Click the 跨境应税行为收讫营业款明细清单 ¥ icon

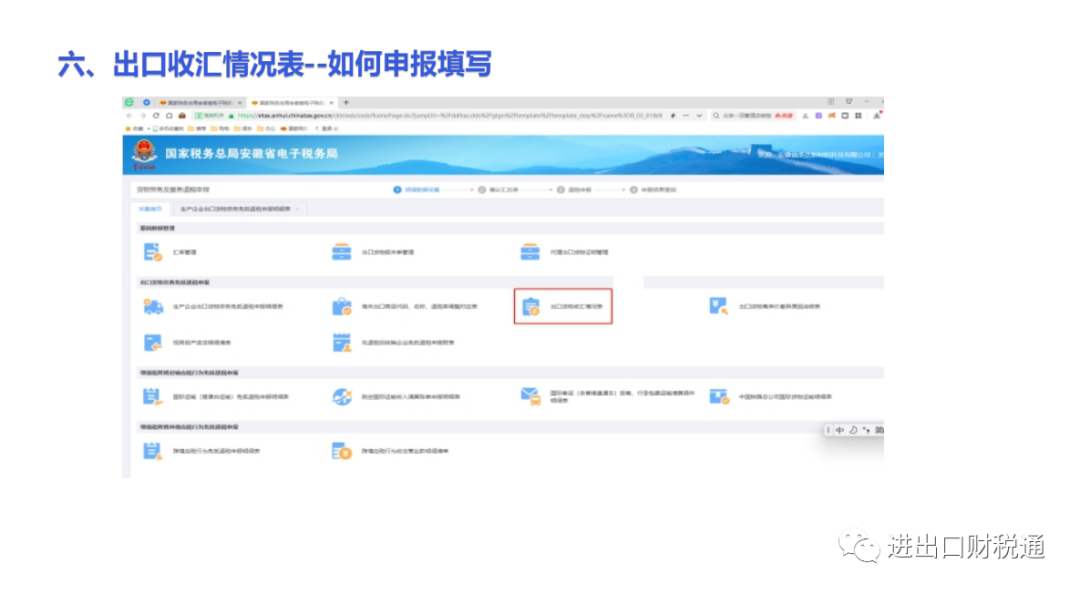pos(342,451)
